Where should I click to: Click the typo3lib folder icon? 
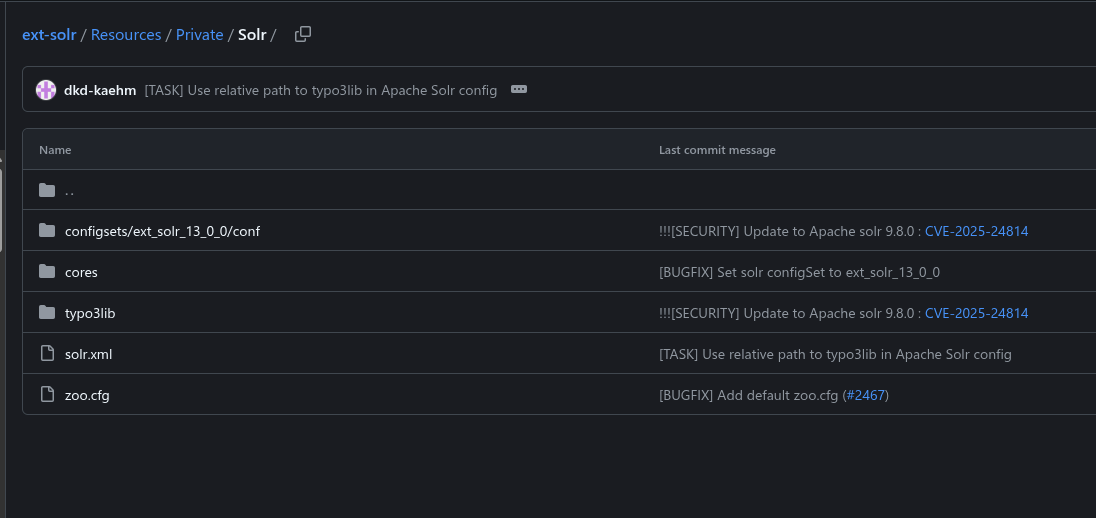click(x=47, y=313)
